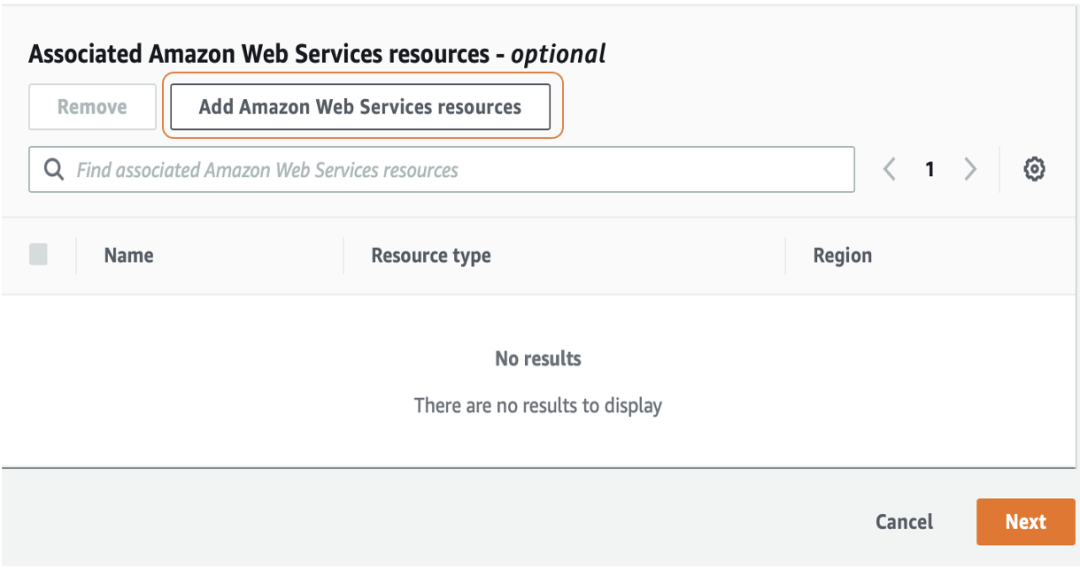Click the divider between Name and Resource type columns
The image size is (1080, 568).
343,255
